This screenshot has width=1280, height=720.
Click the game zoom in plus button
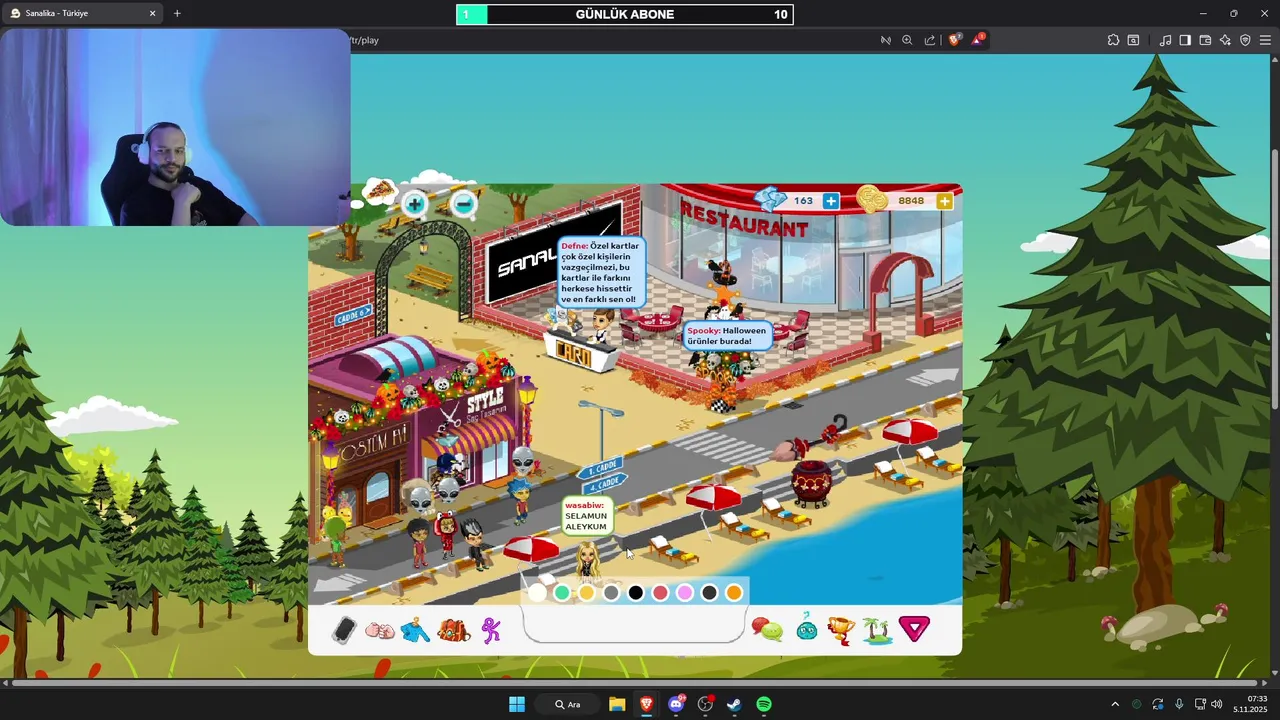[x=414, y=204]
